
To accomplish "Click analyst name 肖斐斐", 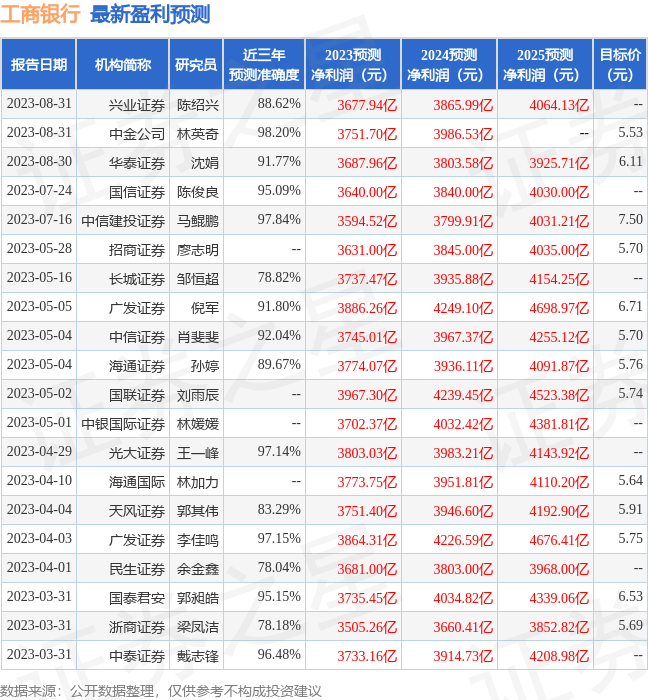I will click(198, 337).
